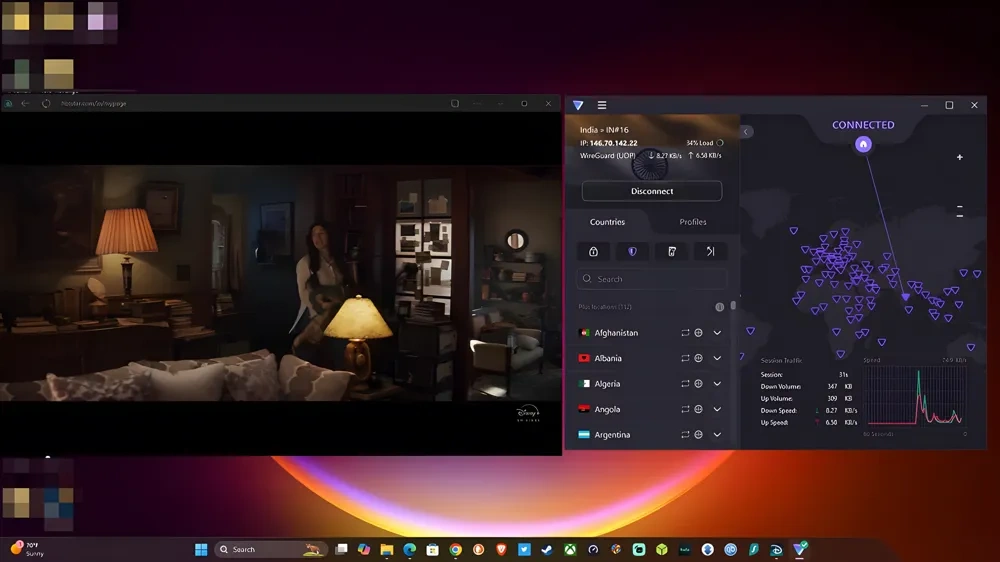Click the speed graph in Session Traffic

(915, 397)
